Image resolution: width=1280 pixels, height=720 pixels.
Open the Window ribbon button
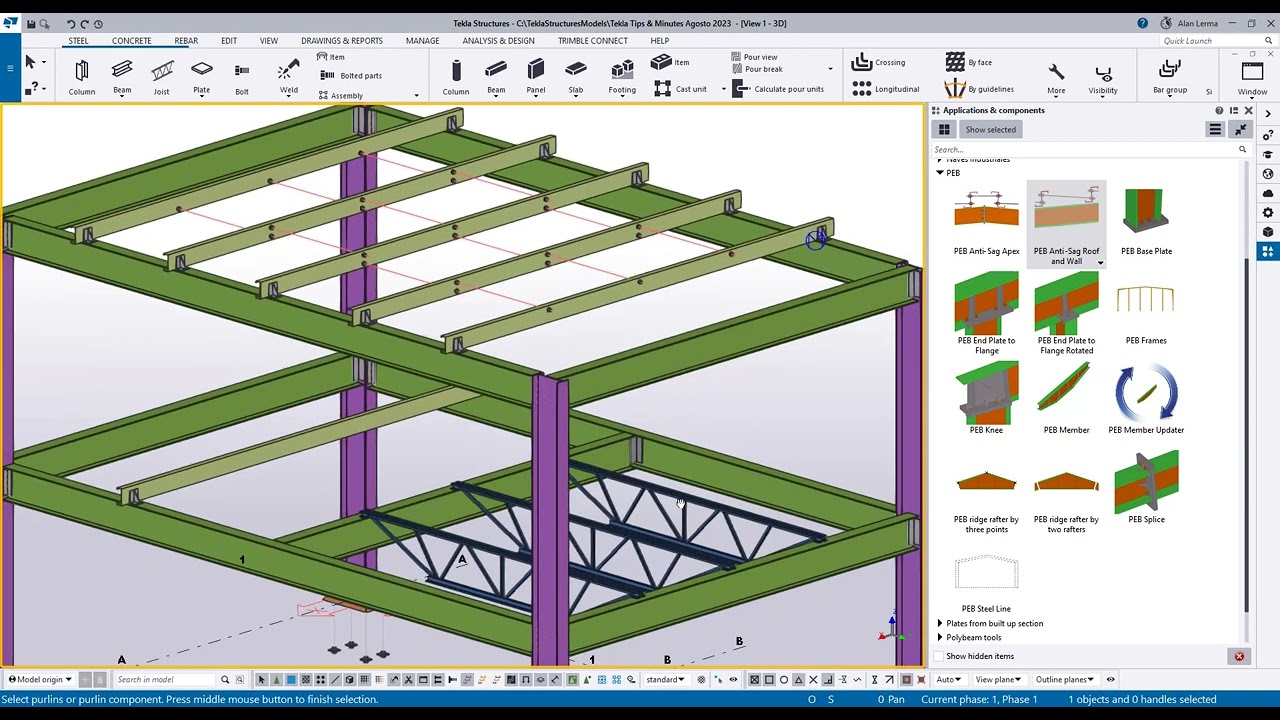(x=1252, y=78)
